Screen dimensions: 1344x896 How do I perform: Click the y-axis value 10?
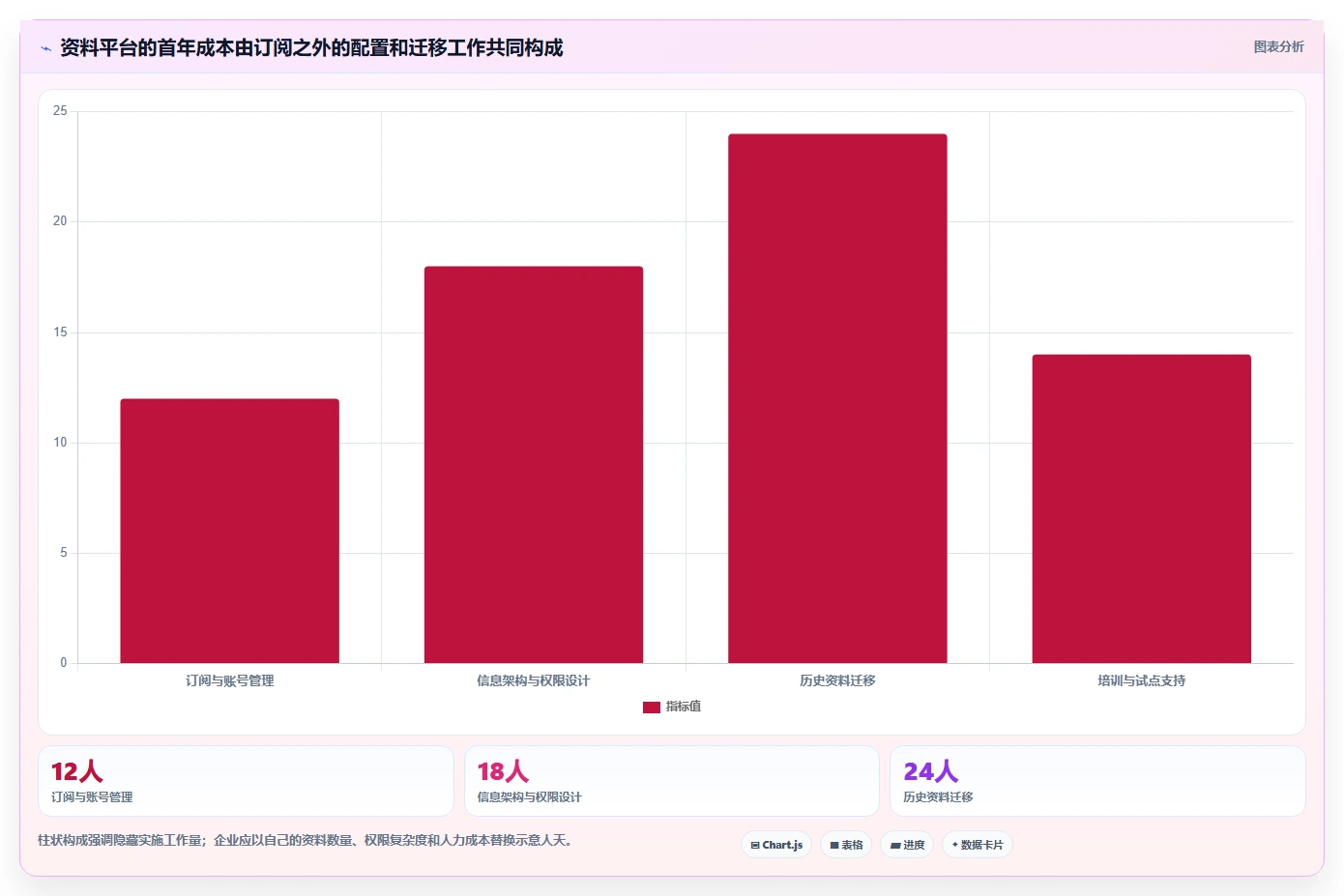point(60,443)
